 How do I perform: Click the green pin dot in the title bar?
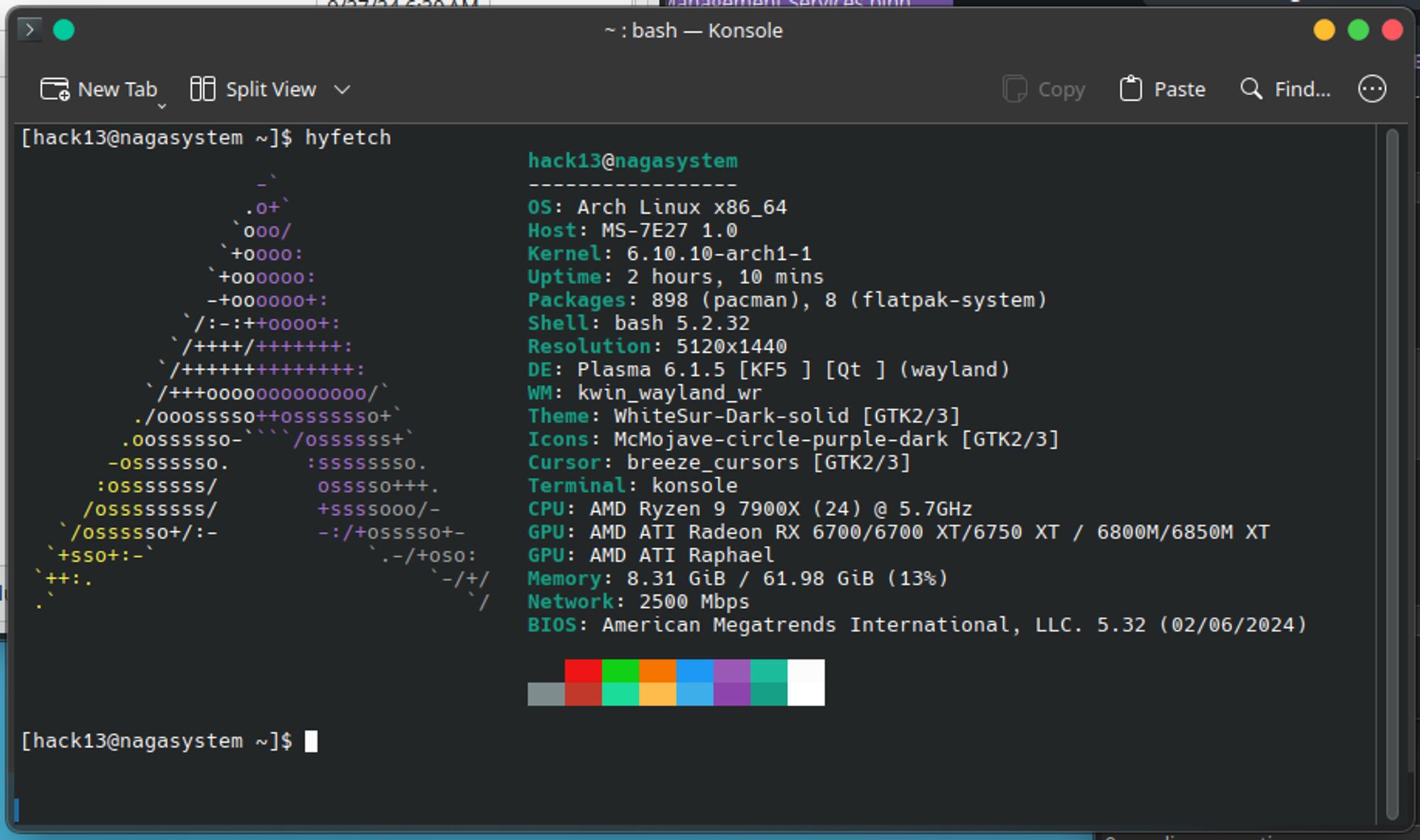coord(64,30)
